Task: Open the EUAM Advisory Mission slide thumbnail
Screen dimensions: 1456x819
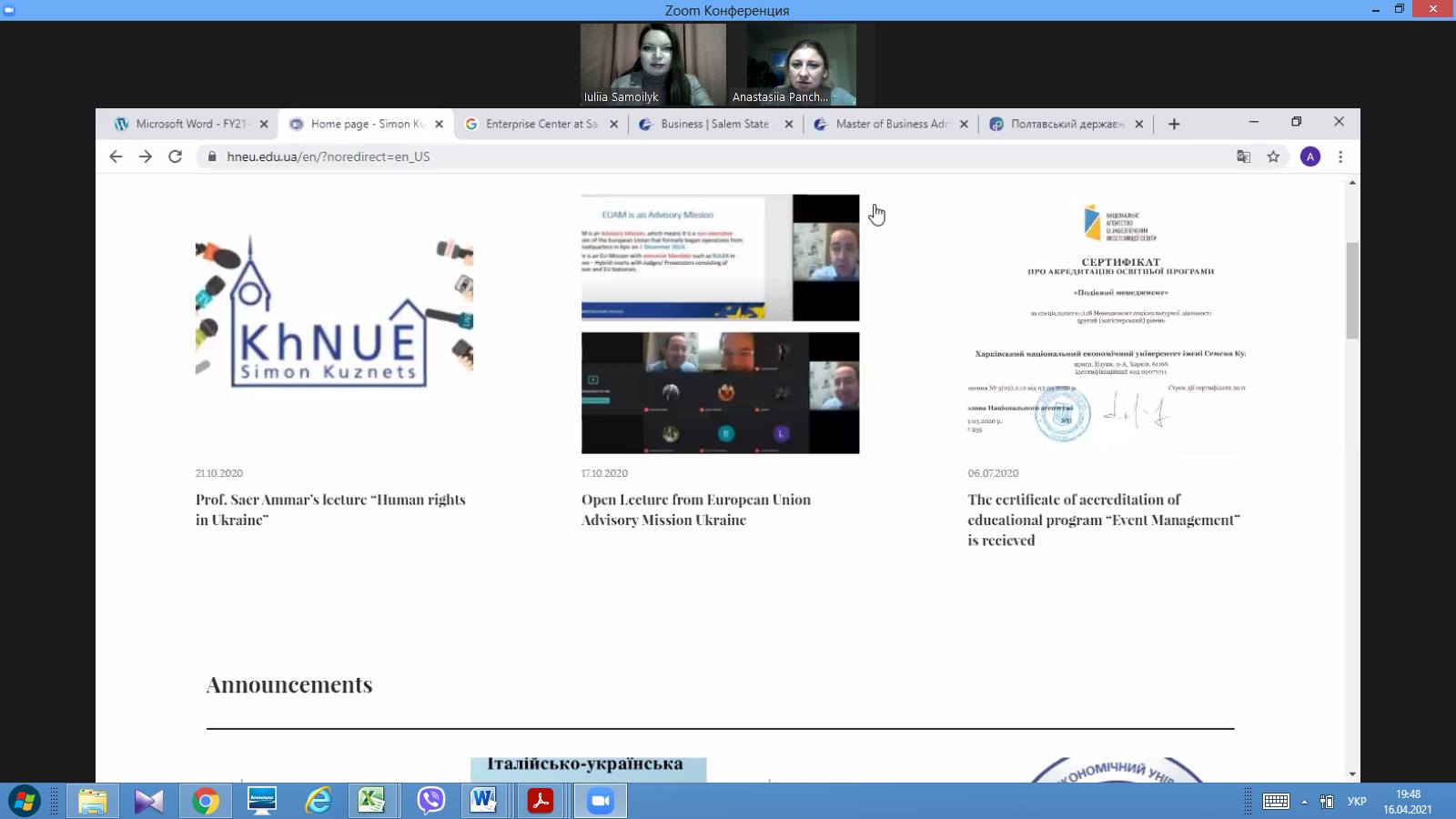Action: 720,258
